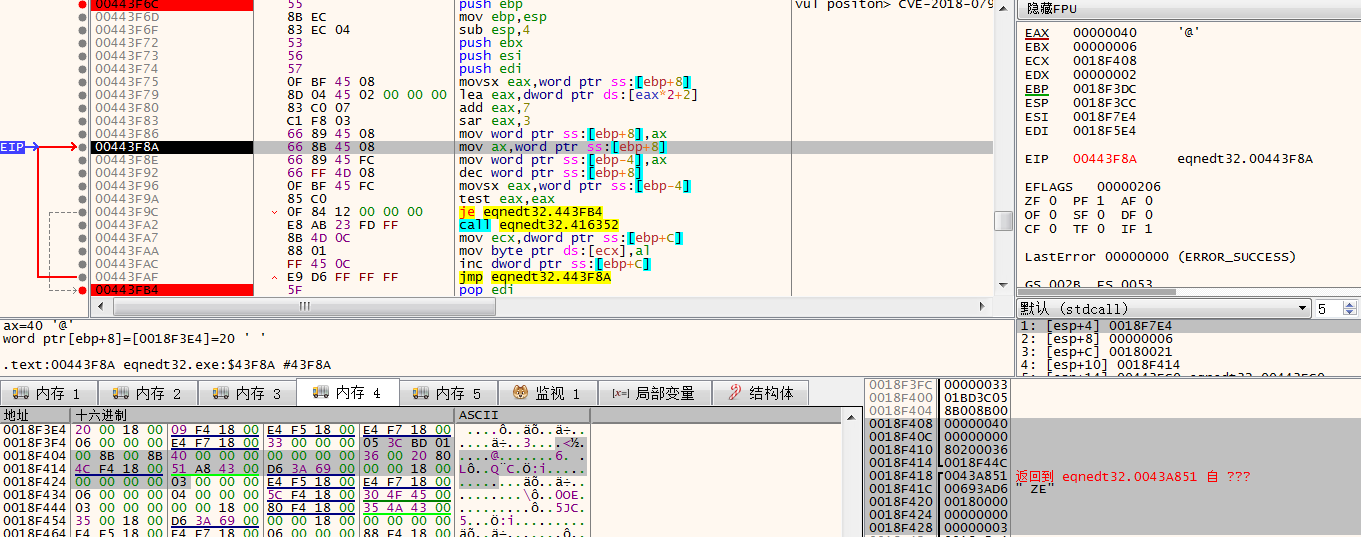Select the vul positon CVE-2018 comment
The height and width of the screenshot is (537, 1361).
pos(894,5)
